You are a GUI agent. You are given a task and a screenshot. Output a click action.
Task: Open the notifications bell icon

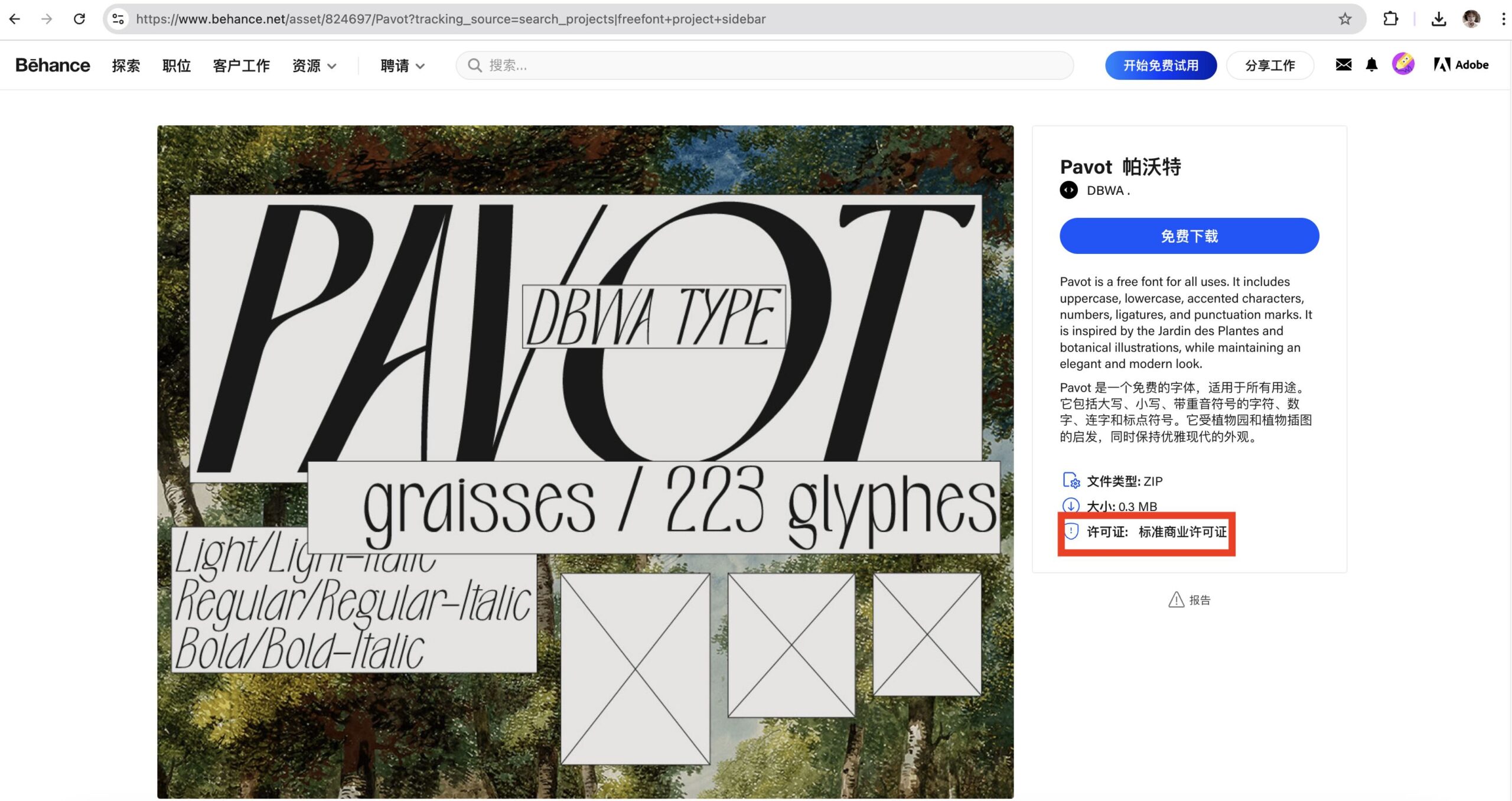[1371, 64]
